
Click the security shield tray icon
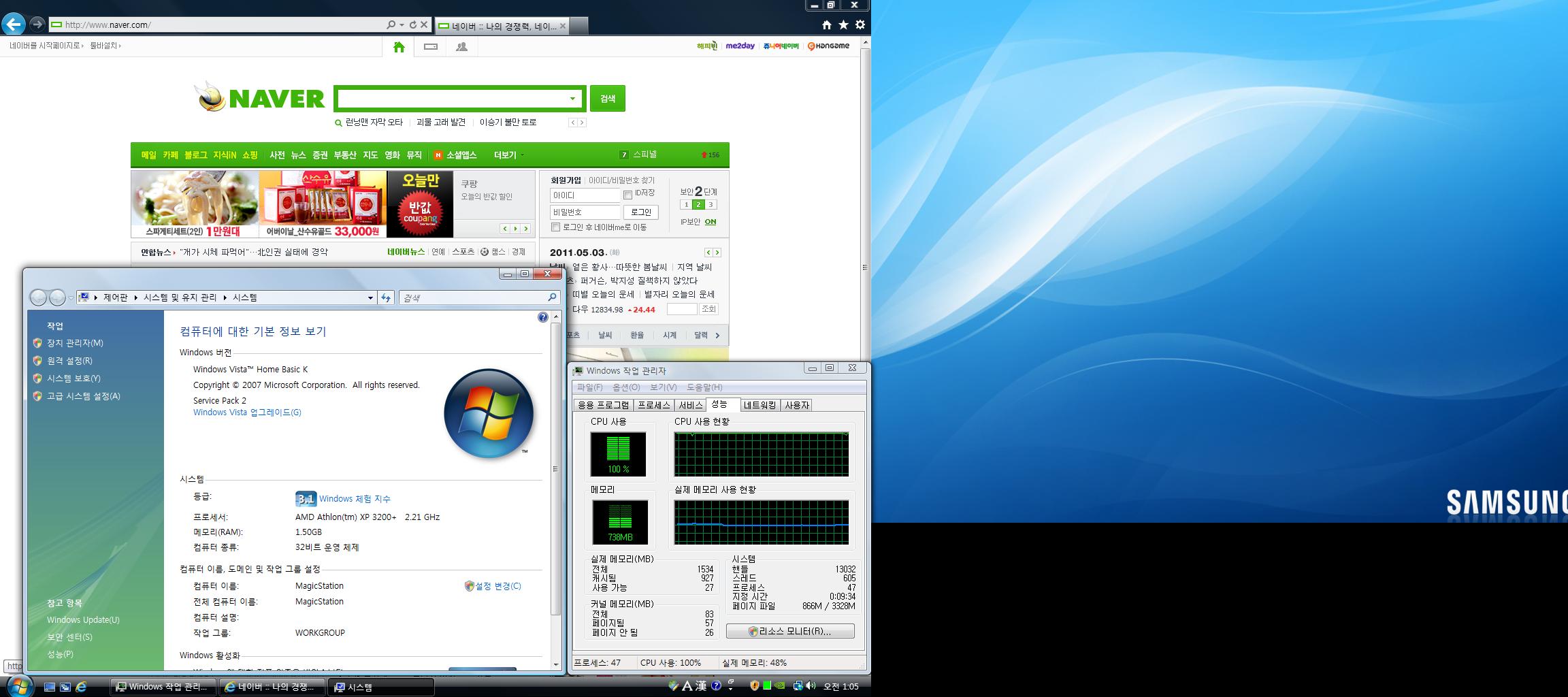point(754,686)
